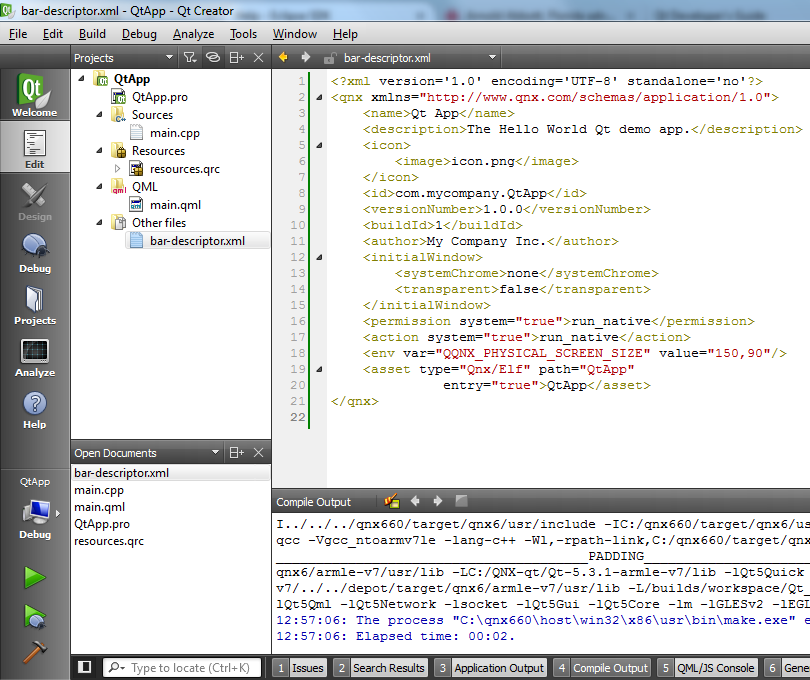Open Analyze mode in the sidebar

pyautogui.click(x=34, y=357)
